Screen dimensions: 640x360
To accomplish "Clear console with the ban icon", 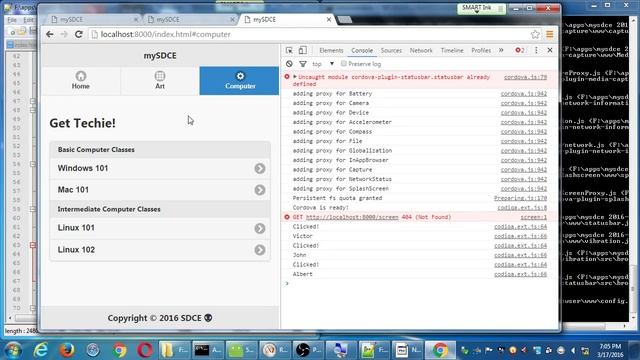I will point(289,64).
